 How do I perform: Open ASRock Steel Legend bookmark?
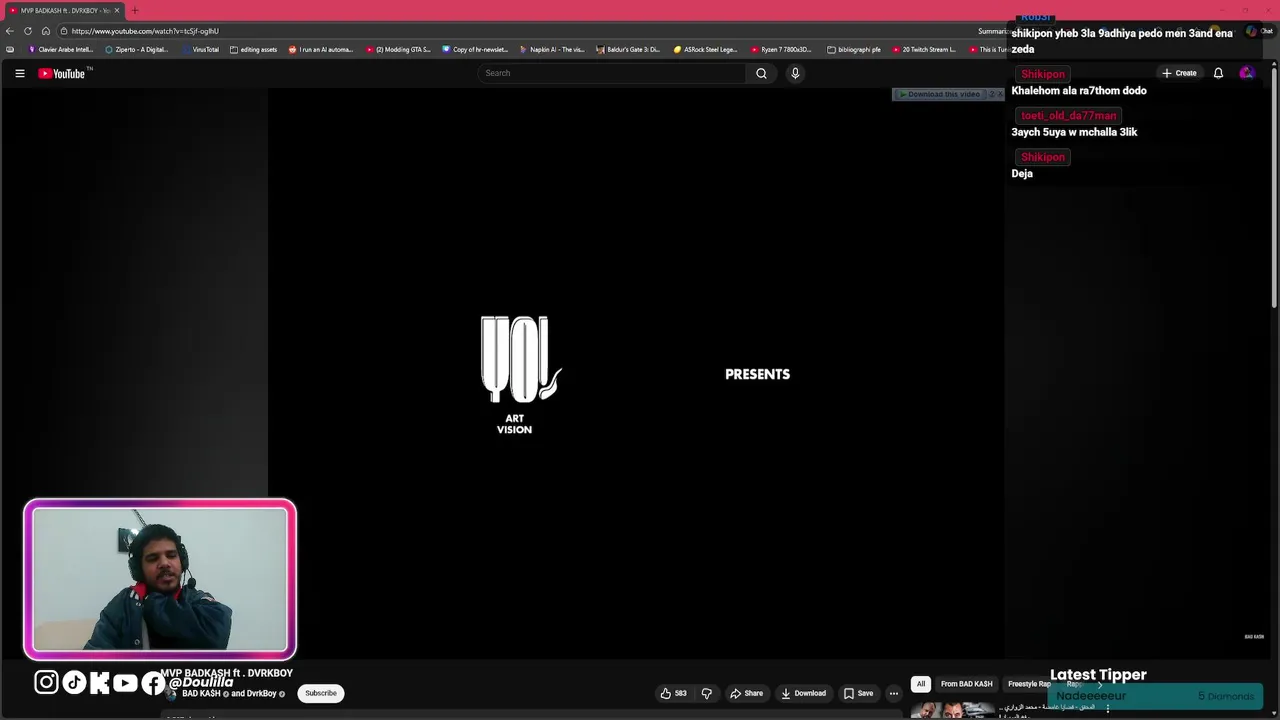point(706,49)
